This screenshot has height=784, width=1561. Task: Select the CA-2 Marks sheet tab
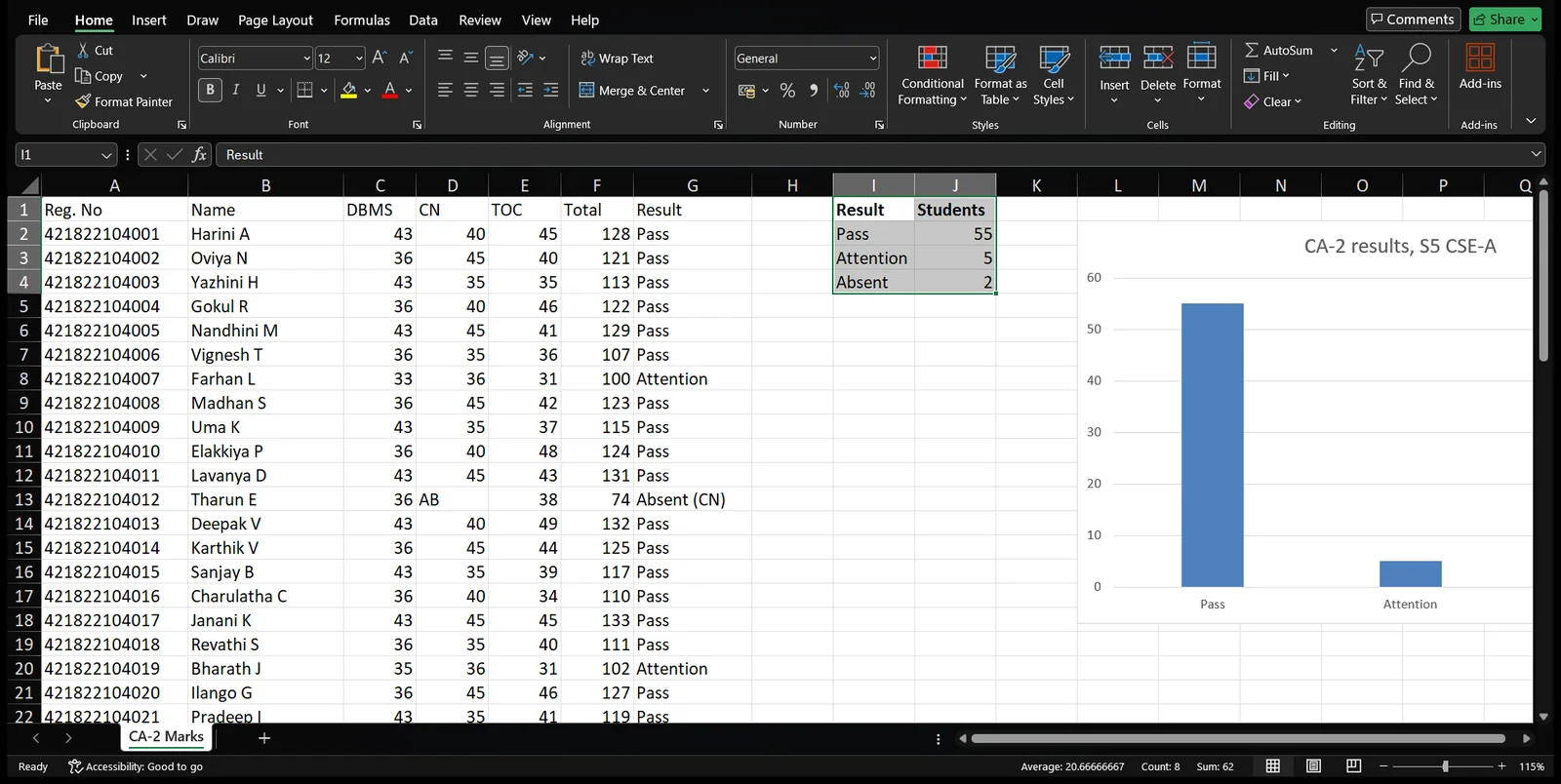click(166, 737)
